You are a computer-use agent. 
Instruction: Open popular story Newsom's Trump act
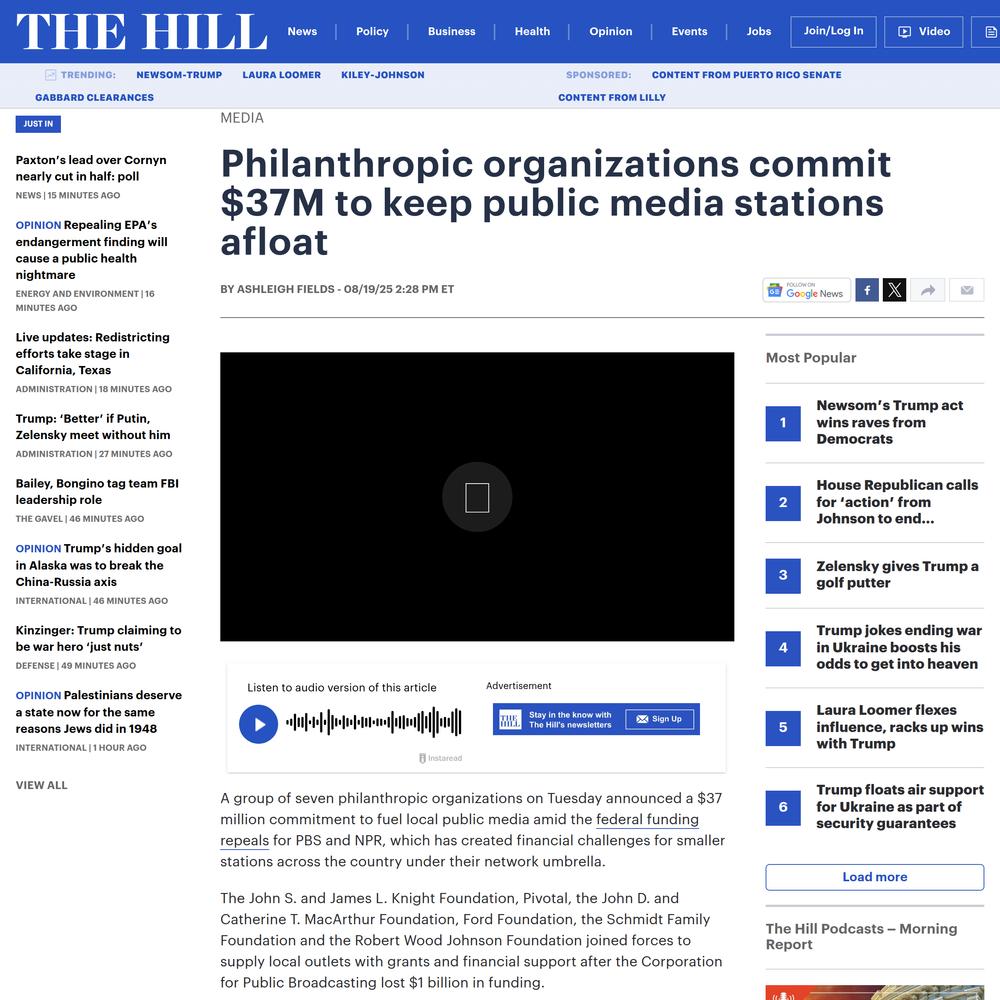pyautogui.click(x=890, y=422)
